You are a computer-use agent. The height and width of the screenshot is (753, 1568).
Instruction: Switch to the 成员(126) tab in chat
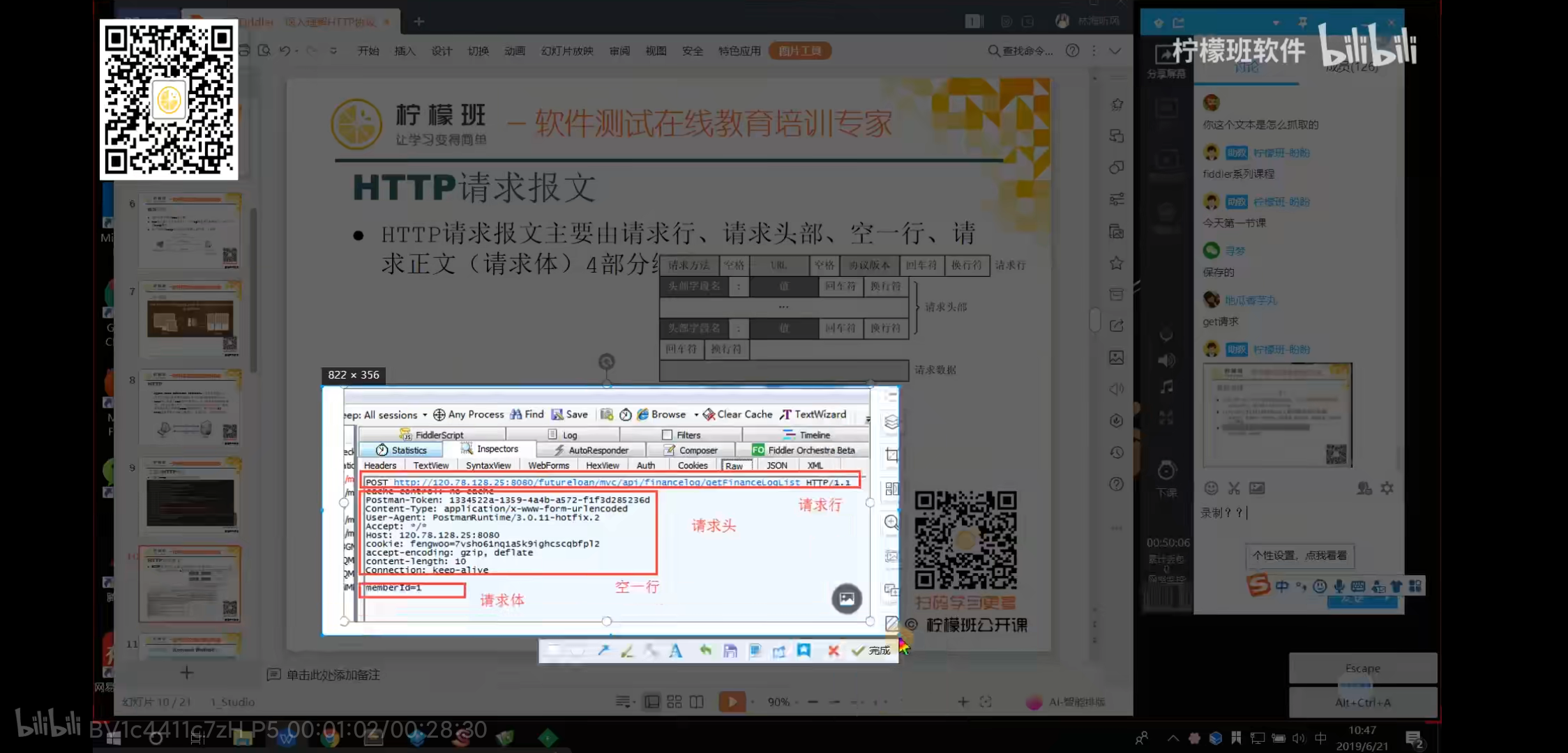pyautogui.click(x=1352, y=68)
